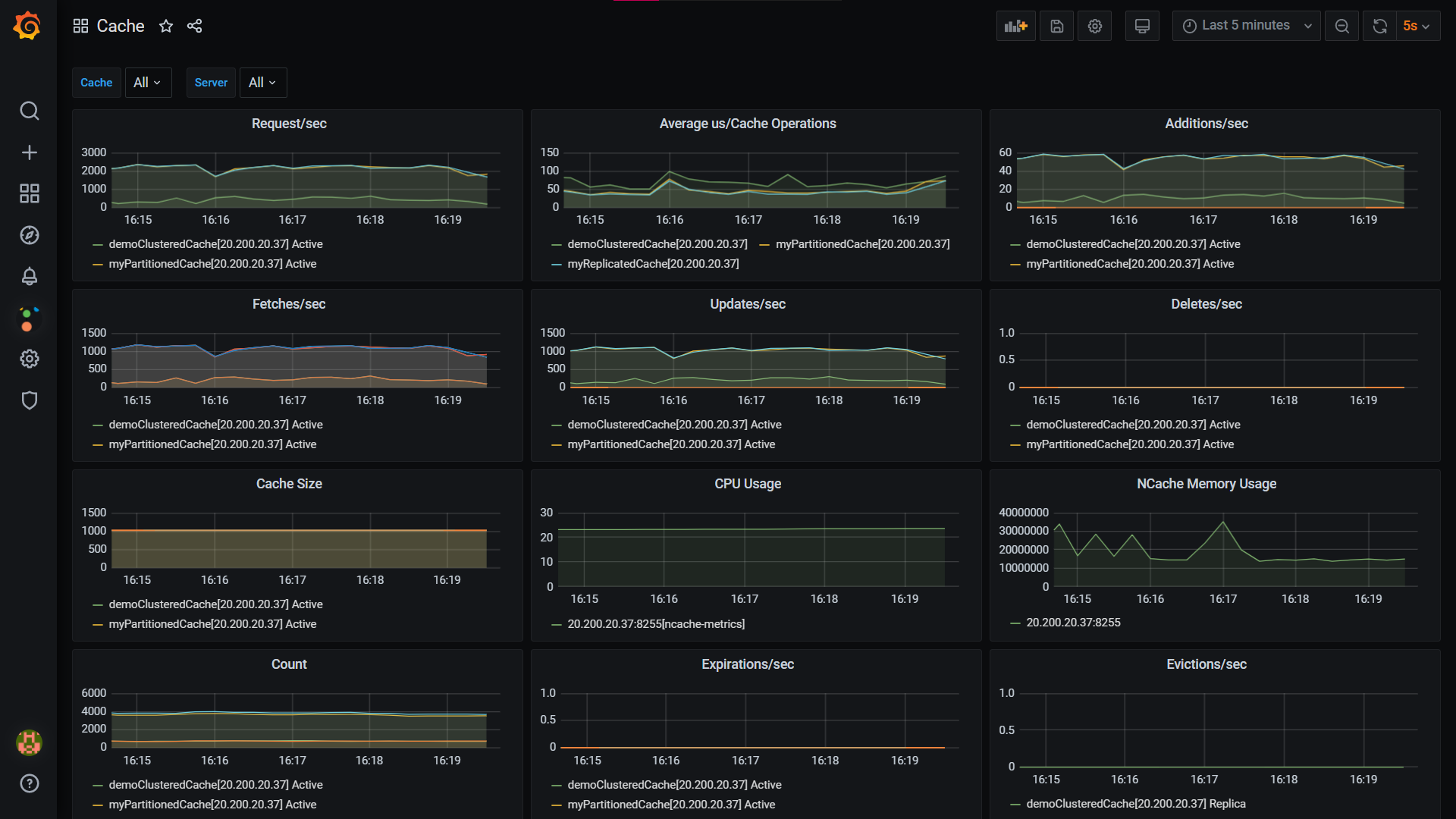This screenshot has height=819, width=1456.
Task: Open the Server variable All dropdown
Action: pos(262,83)
